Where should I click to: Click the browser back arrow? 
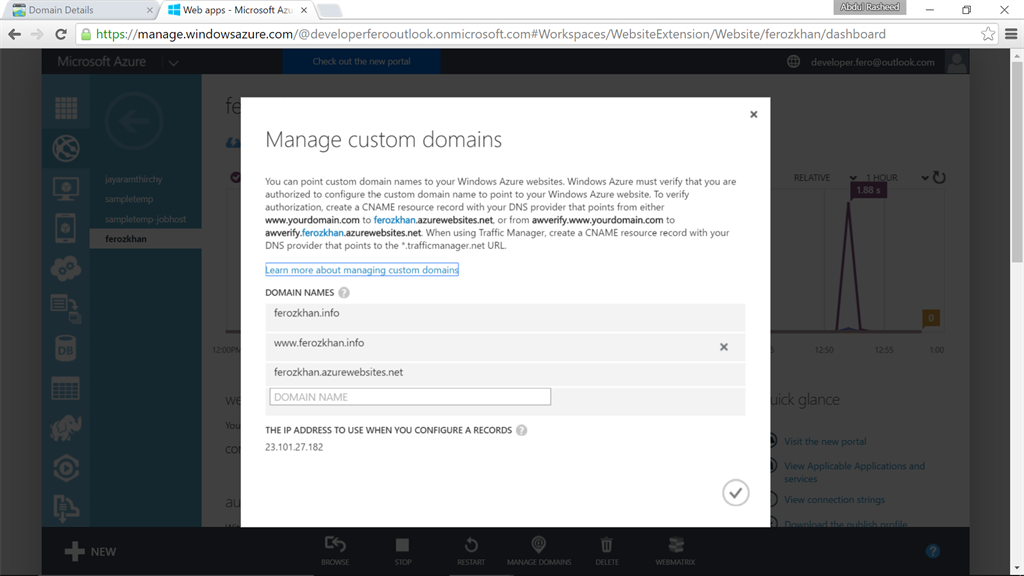pos(14,34)
